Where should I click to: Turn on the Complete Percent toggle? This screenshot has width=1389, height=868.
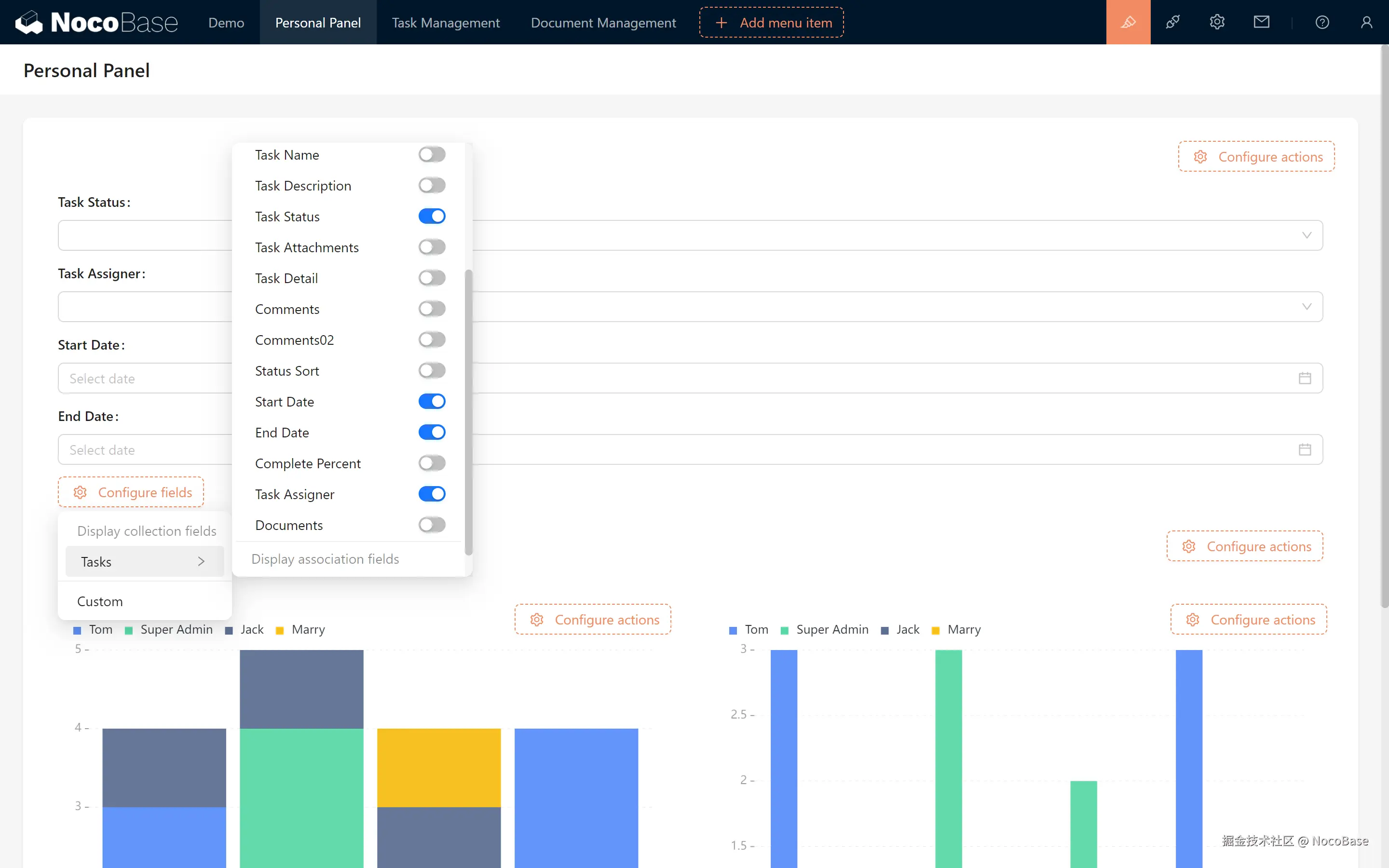point(432,463)
